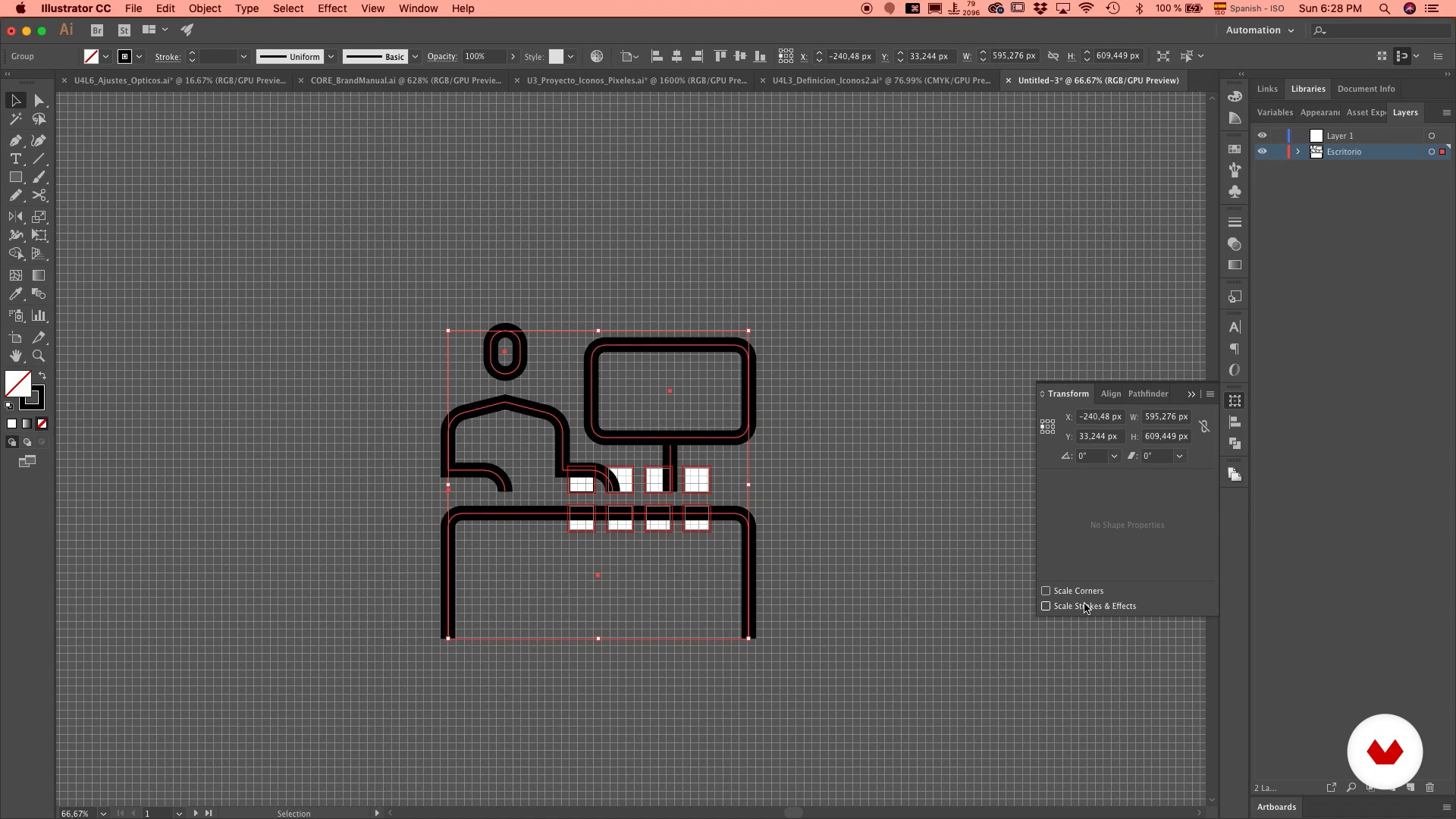
Task: Click the Opacity value field
Action: pyautogui.click(x=484, y=57)
